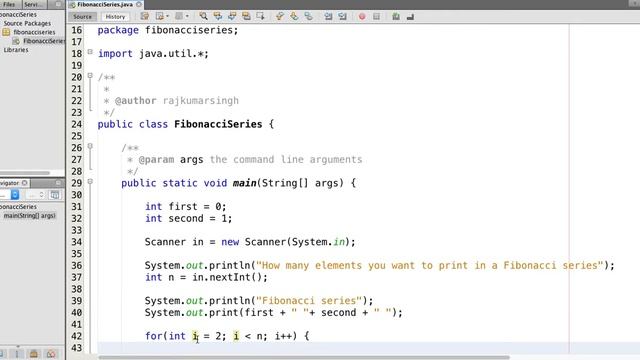Toggle Highlight Search icon
This screenshot has width=640, height=360.
click(x=246, y=16)
